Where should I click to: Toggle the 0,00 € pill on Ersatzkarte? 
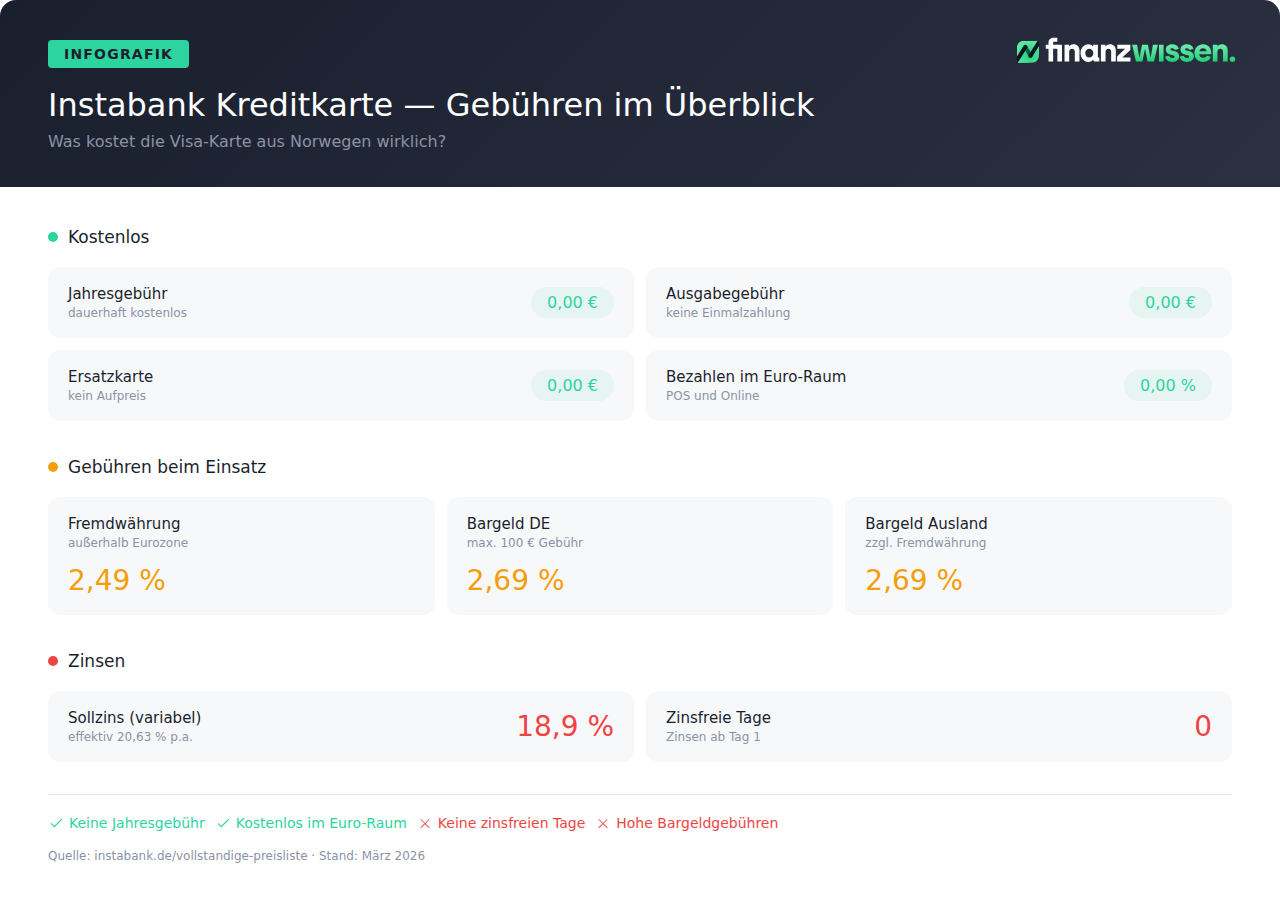pyautogui.click(x=572, y=385)
